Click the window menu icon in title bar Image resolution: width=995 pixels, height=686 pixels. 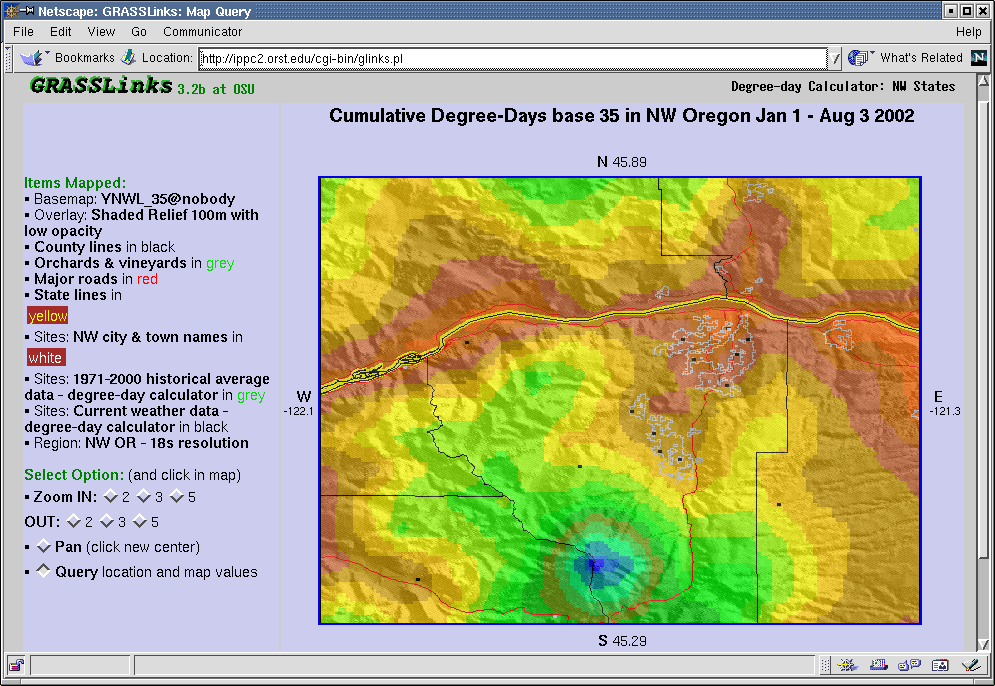11,11
